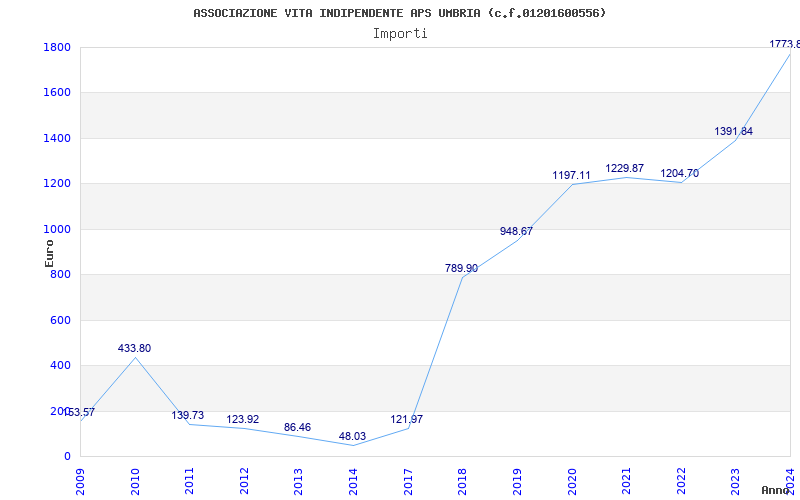Click the 1600 Euro axis value
The height and width of the screenshot is (500, 800).
(57, 93)
